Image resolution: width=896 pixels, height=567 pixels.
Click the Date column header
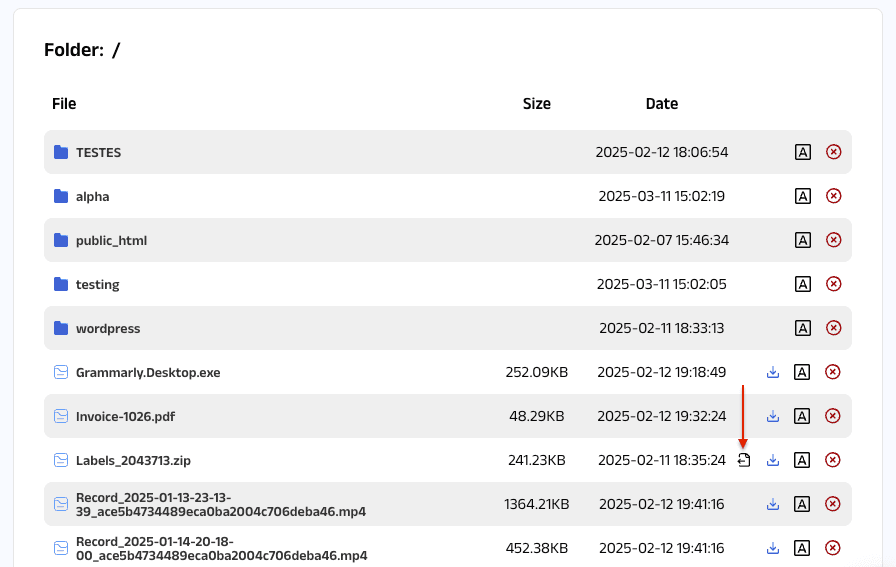(661, 104)
